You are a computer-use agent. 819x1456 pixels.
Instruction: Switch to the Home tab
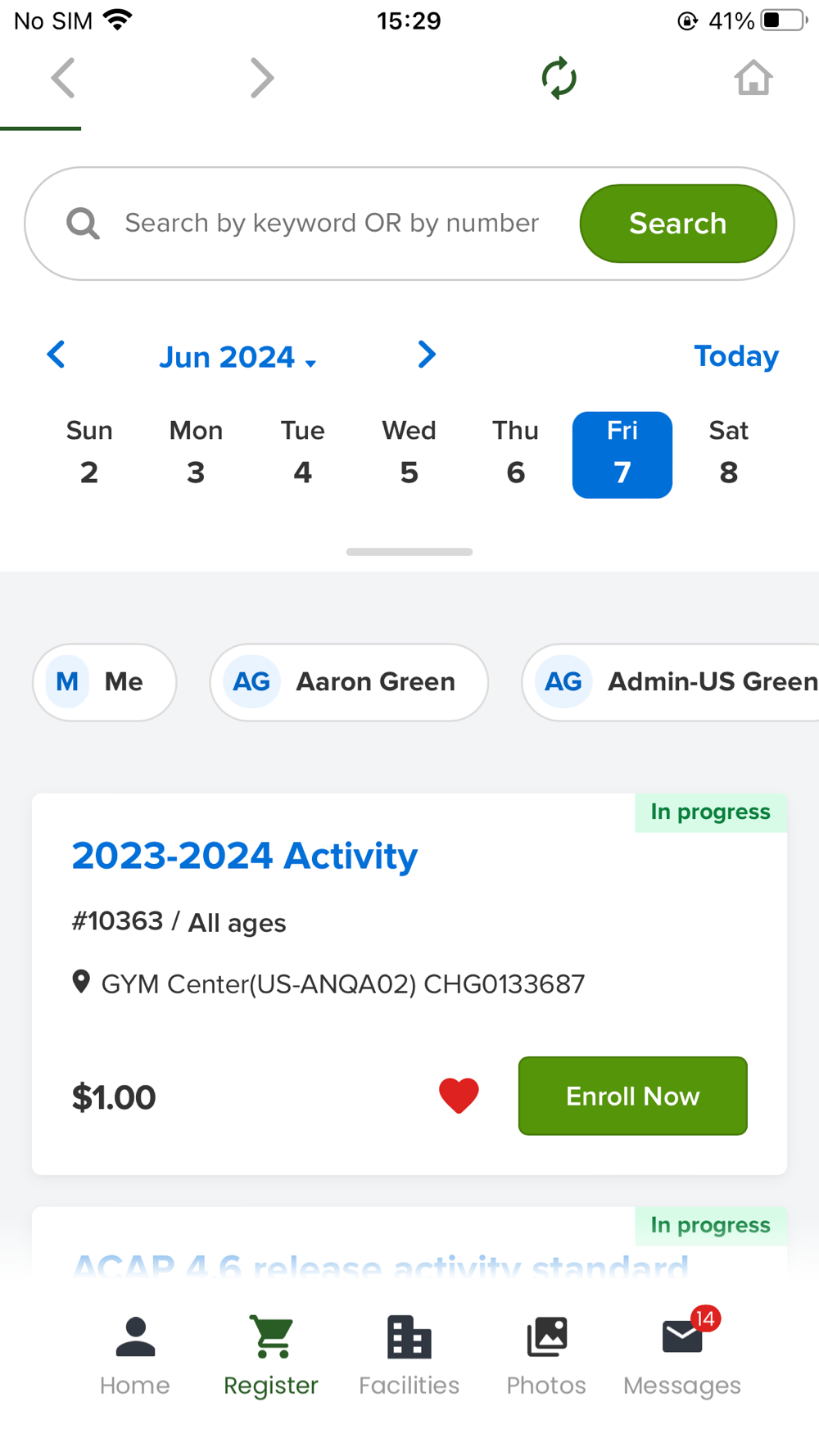(x=135, y=1355)
